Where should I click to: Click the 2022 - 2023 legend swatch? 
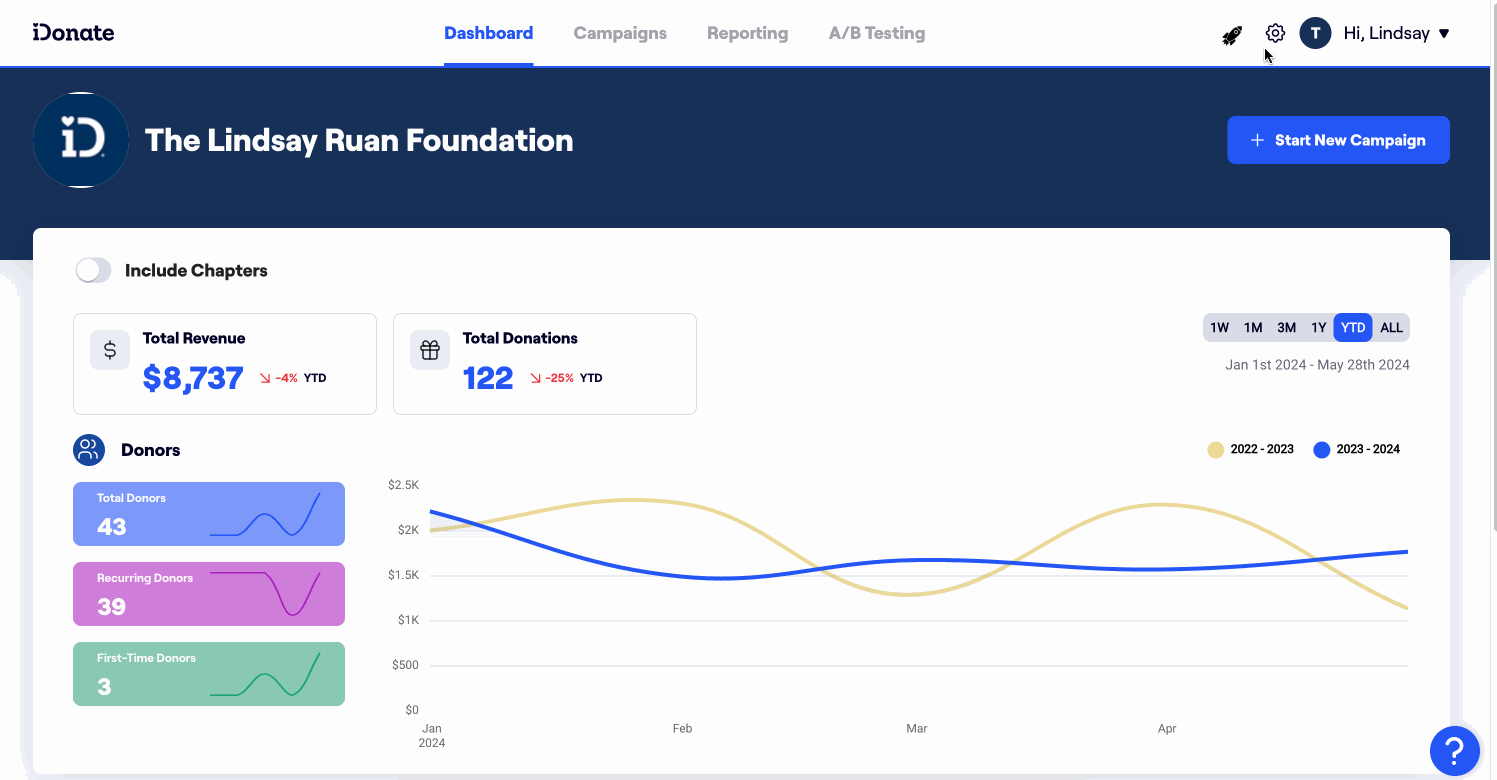coord(1215,450)
